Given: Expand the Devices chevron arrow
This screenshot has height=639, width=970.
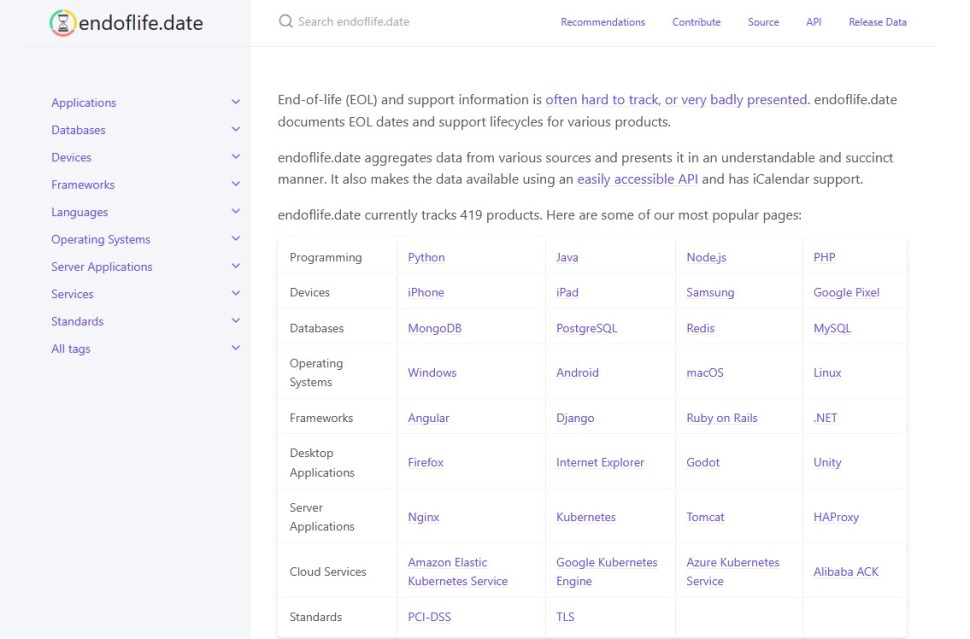Looking at the screenshot, I should (x=236, y=157).
